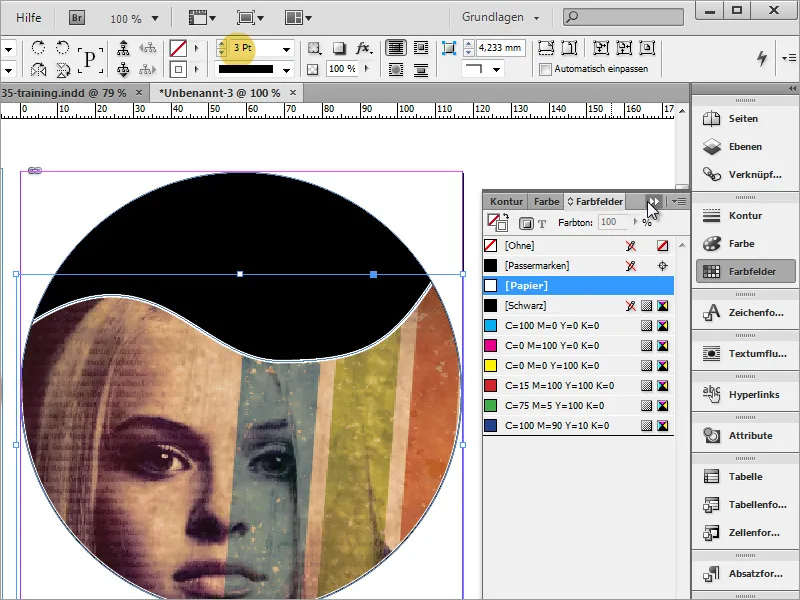Viewport: 800px width, 600px height.
Task: Open the screen mode dropdown
Action: (x=250, y=18)
